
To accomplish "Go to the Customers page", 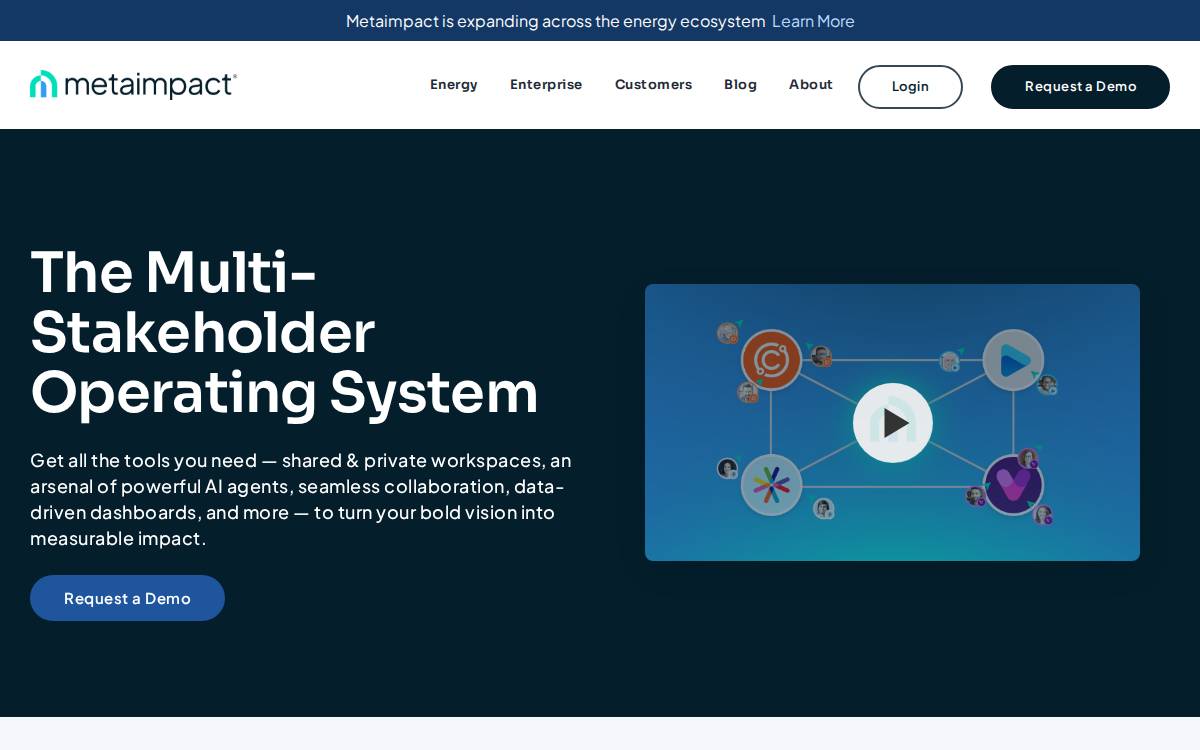I will (x=653, y=85).
